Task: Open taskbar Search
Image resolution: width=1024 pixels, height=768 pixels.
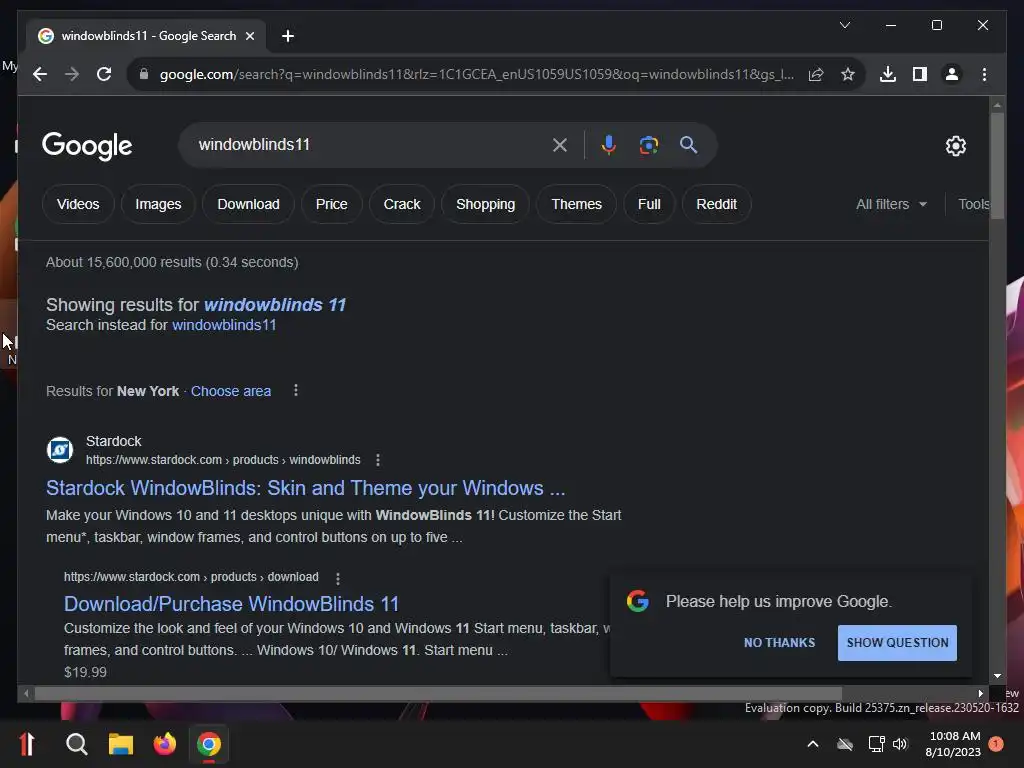Action: [x=76, y=744]
